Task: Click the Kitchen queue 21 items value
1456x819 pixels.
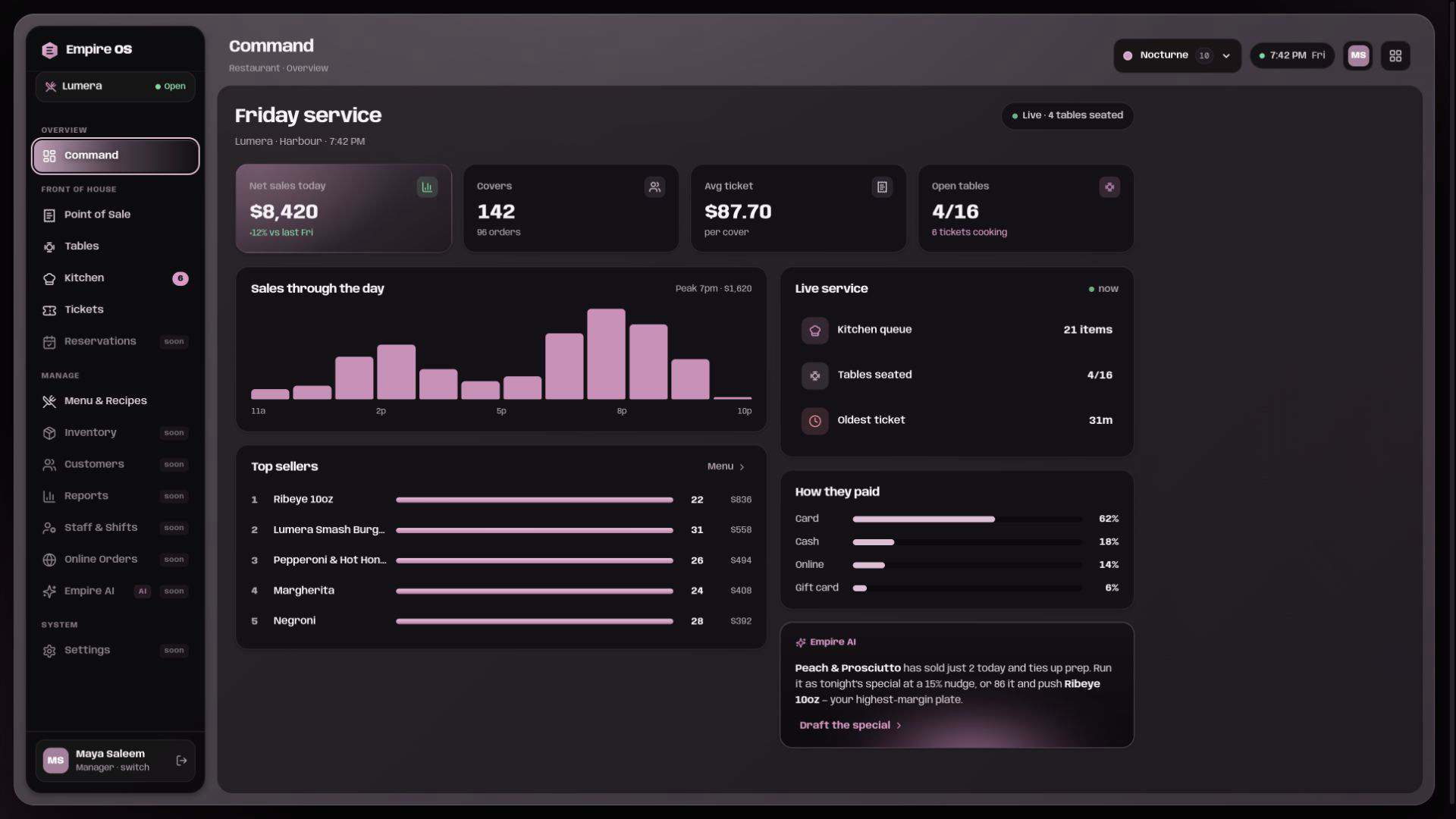Action: [1087, 330]
